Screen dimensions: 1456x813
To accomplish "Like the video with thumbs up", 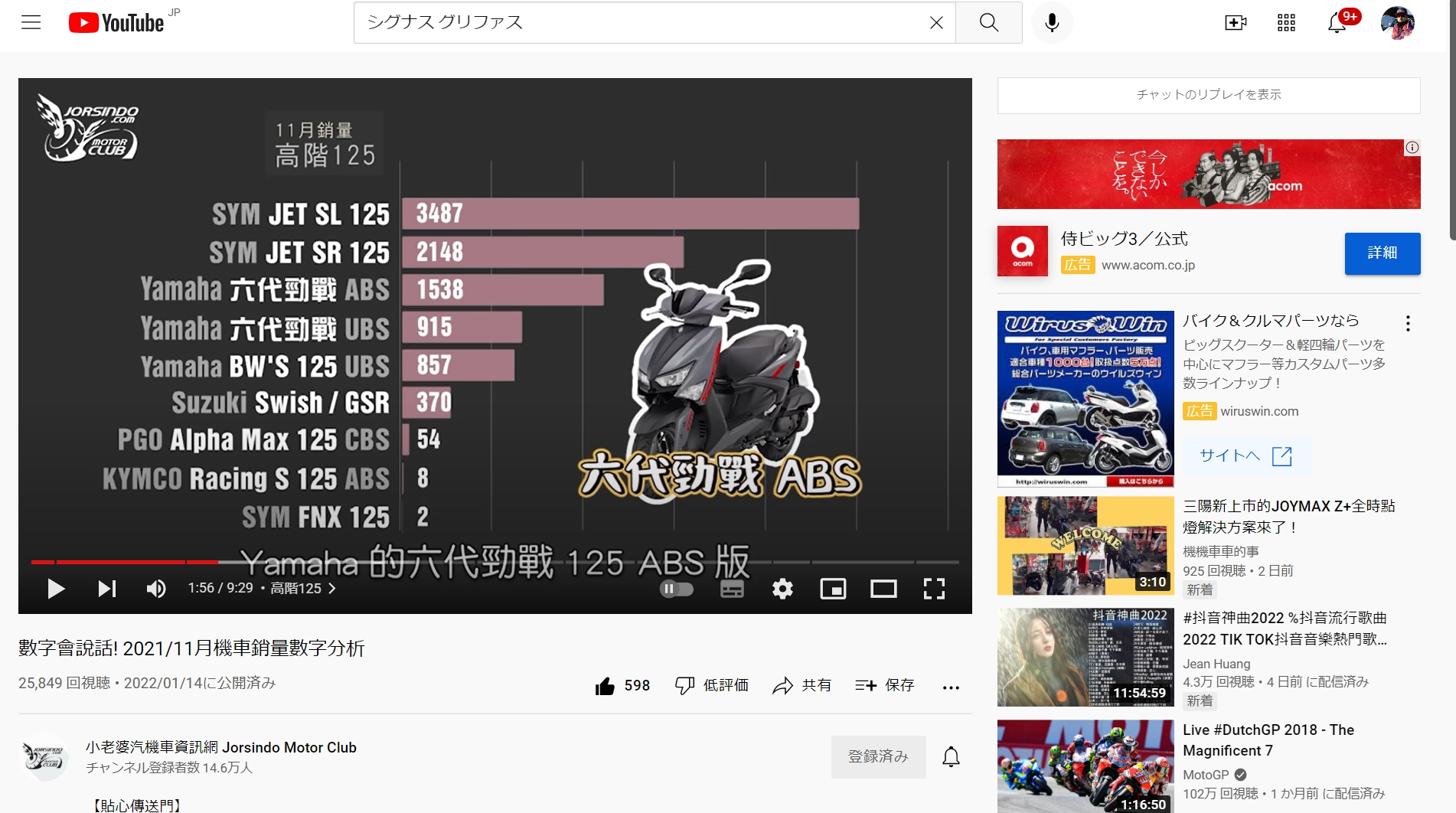I will (622, 685).
